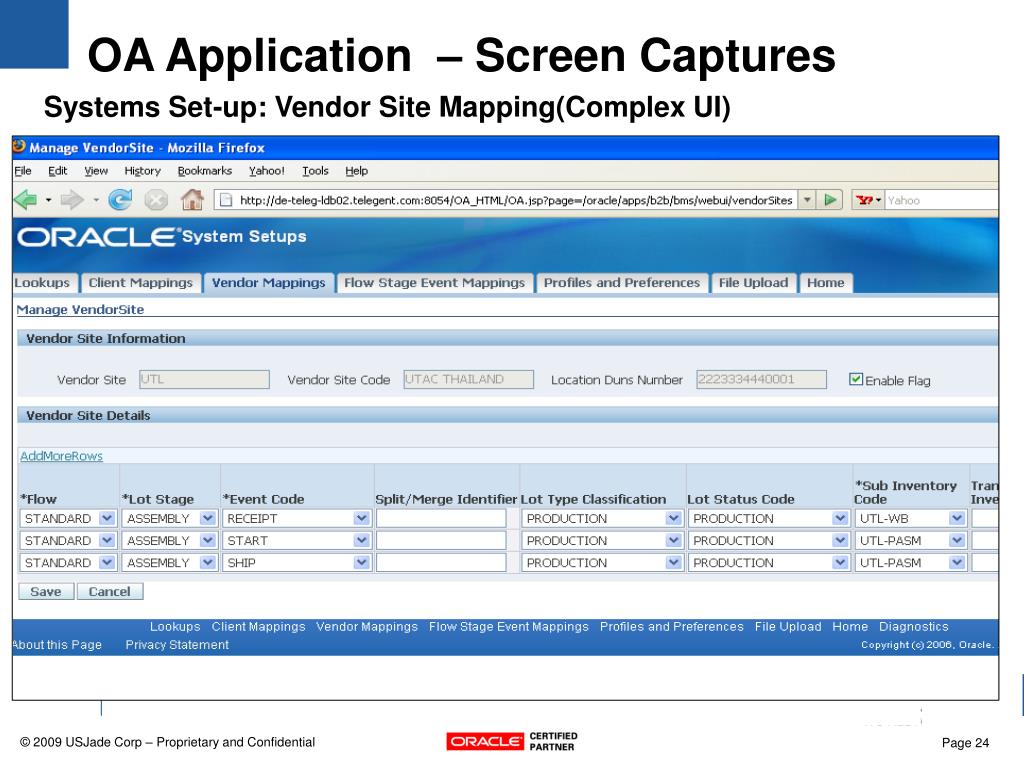
Task: Go to the Home tab
Action: tap(825, 283)
